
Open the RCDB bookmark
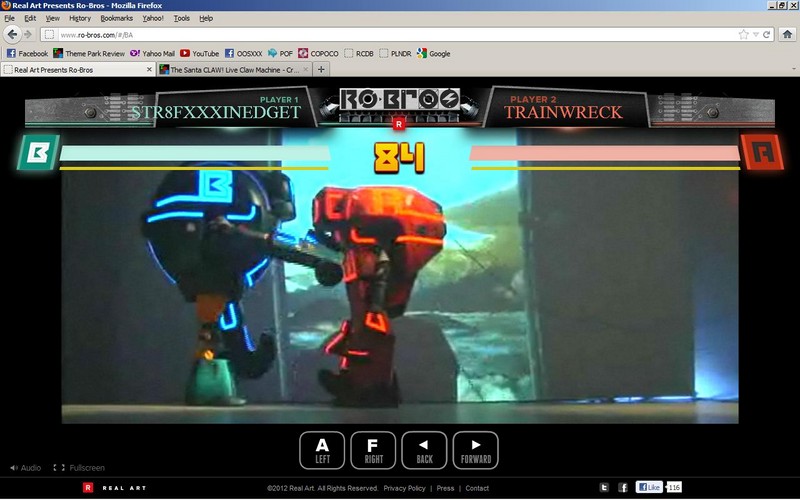point(359,53)
